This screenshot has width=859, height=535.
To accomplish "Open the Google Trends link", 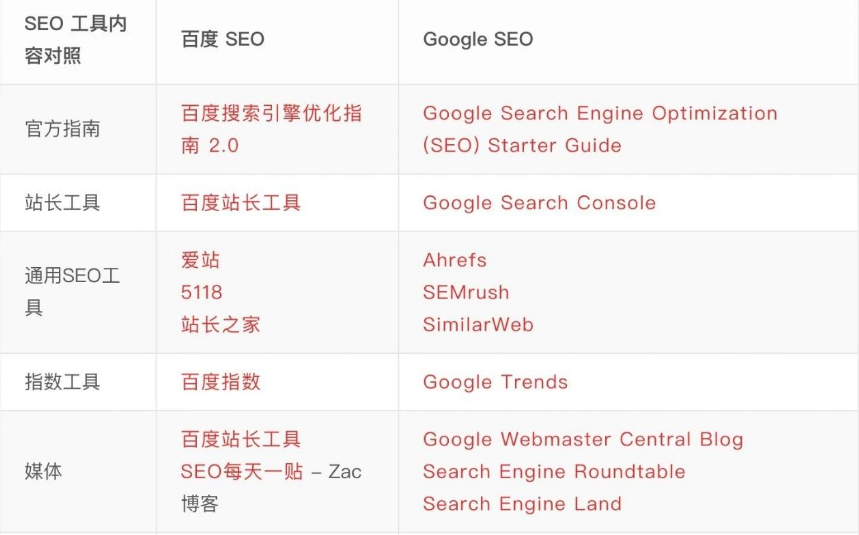I will pos(495,382).
